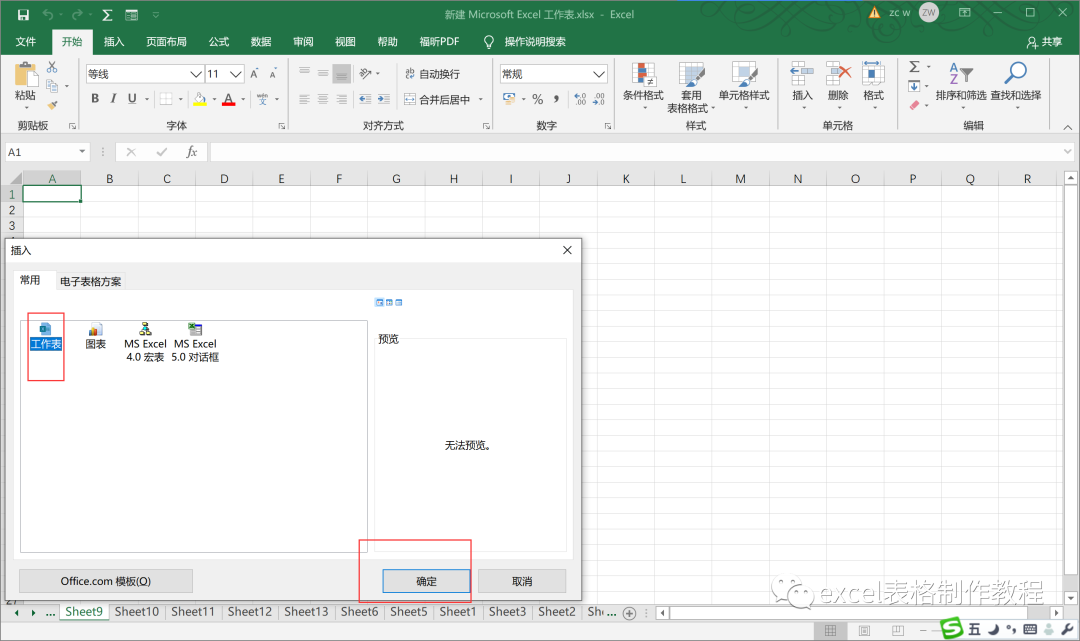Click the Align Left icon
The width and height of the screenshot is (1080, 641).
(304, 99)
